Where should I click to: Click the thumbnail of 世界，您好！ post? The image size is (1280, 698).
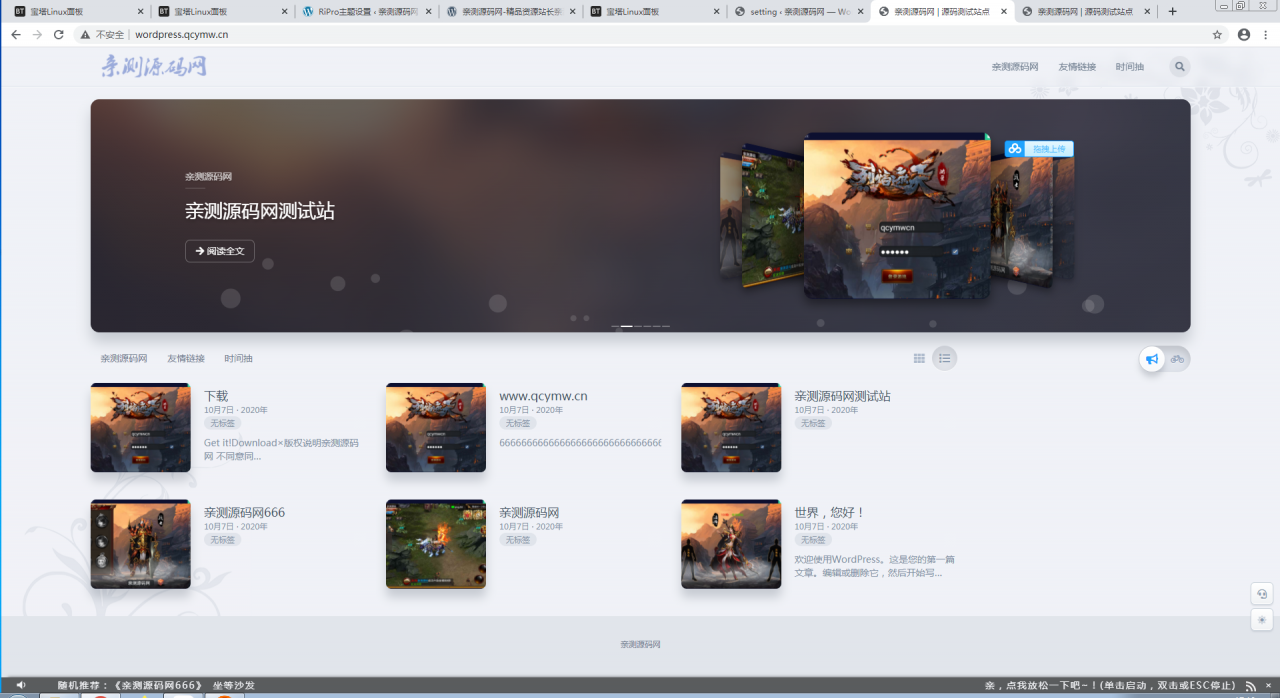click(731, 544)
